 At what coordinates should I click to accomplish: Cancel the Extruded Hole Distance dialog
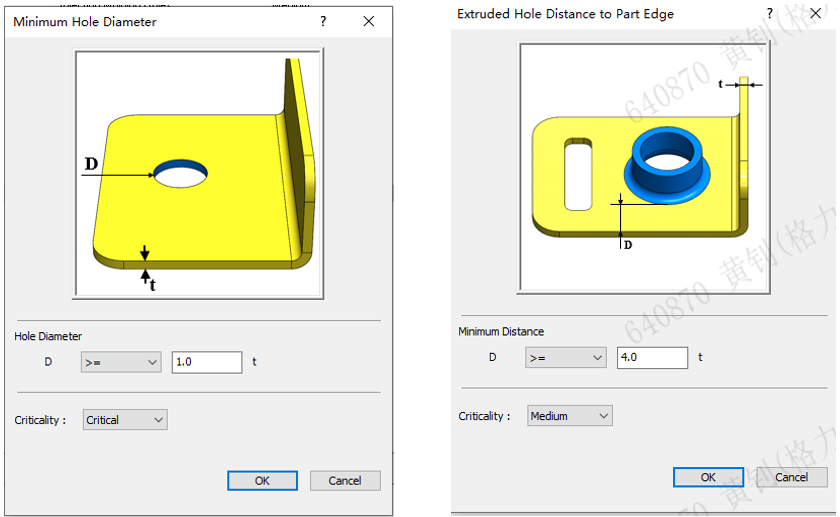coord(791,477)
